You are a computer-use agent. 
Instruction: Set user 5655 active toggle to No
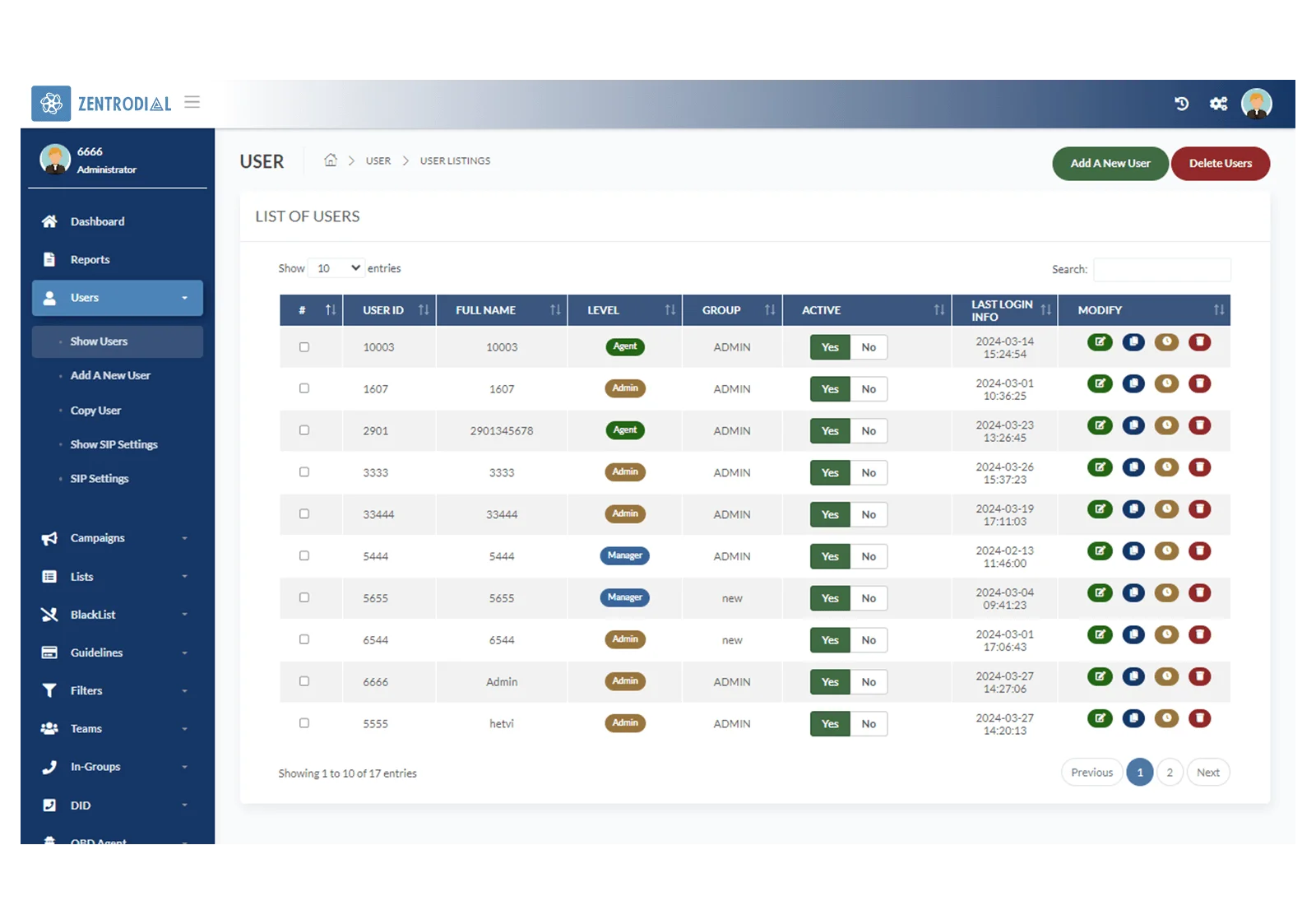click(x=869, y=598)
